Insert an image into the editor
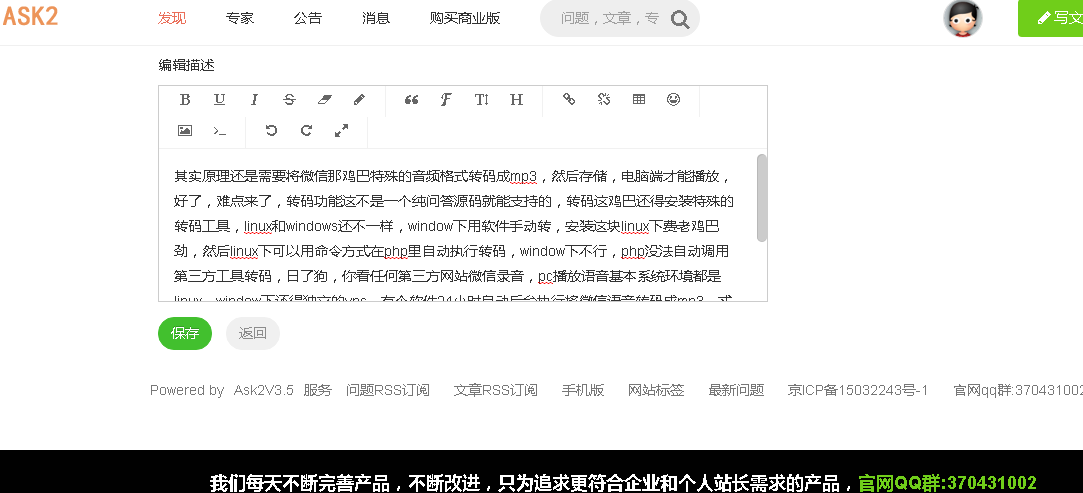Image resolution: width=1083 pixels, height=493 pixels. tap(185, 131)
